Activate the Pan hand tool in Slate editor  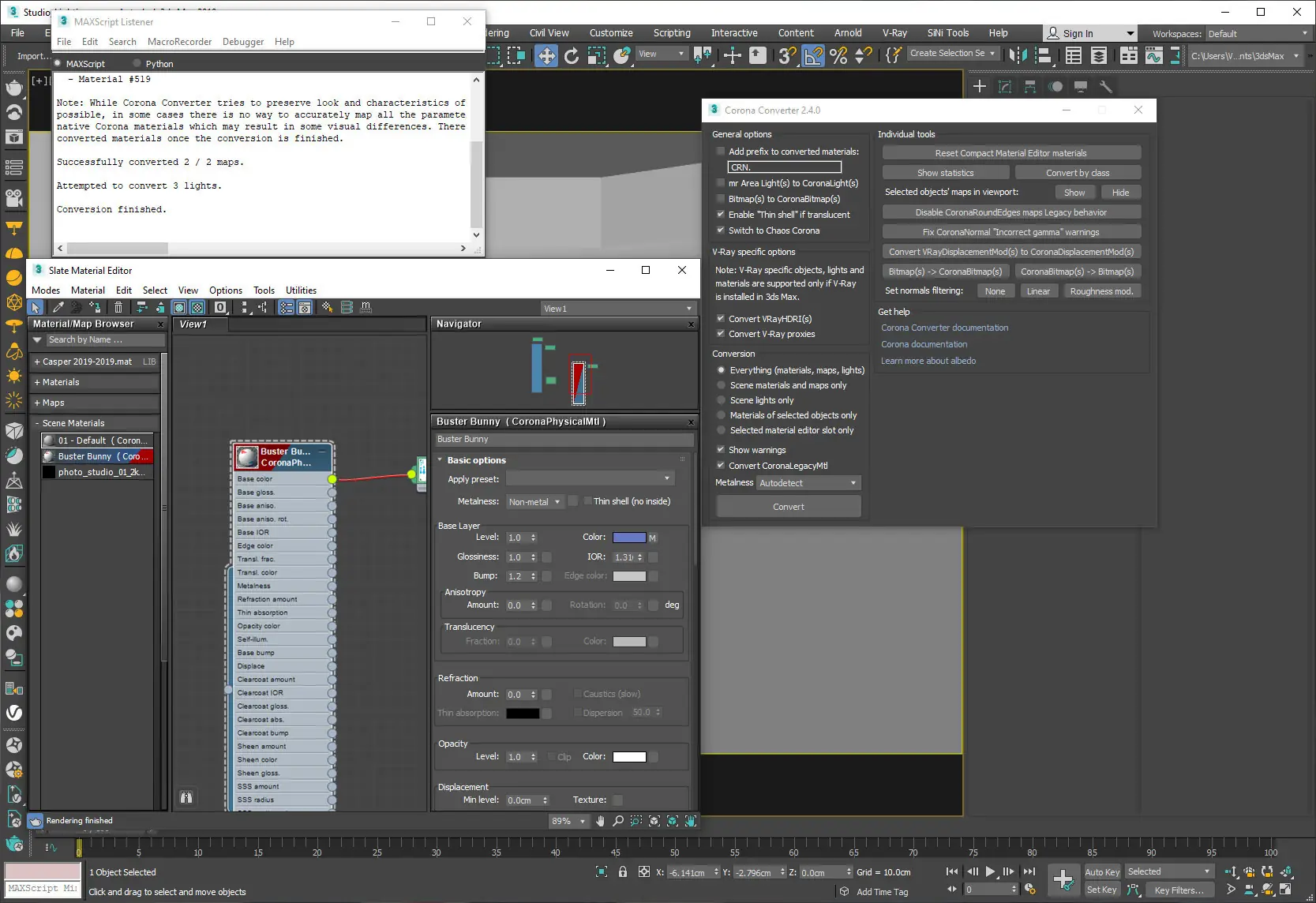(600, 821)
